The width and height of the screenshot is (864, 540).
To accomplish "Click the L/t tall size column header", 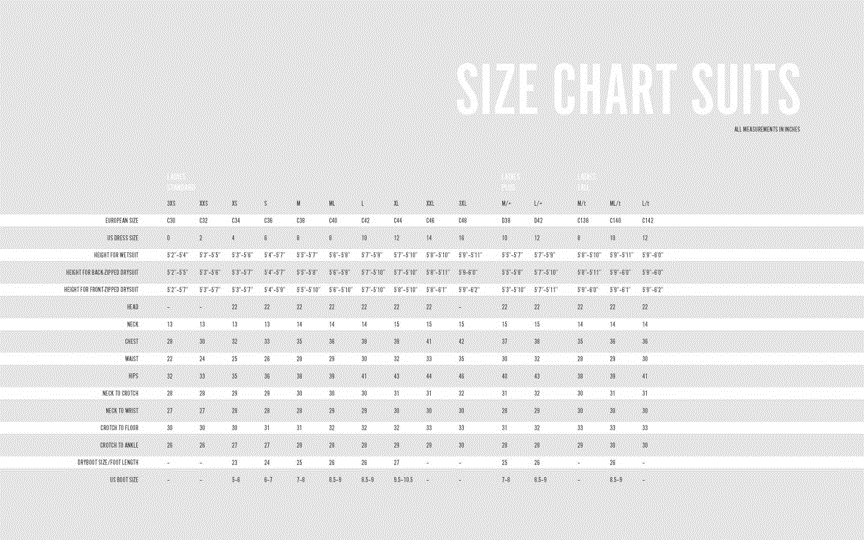I will [645, 203].
